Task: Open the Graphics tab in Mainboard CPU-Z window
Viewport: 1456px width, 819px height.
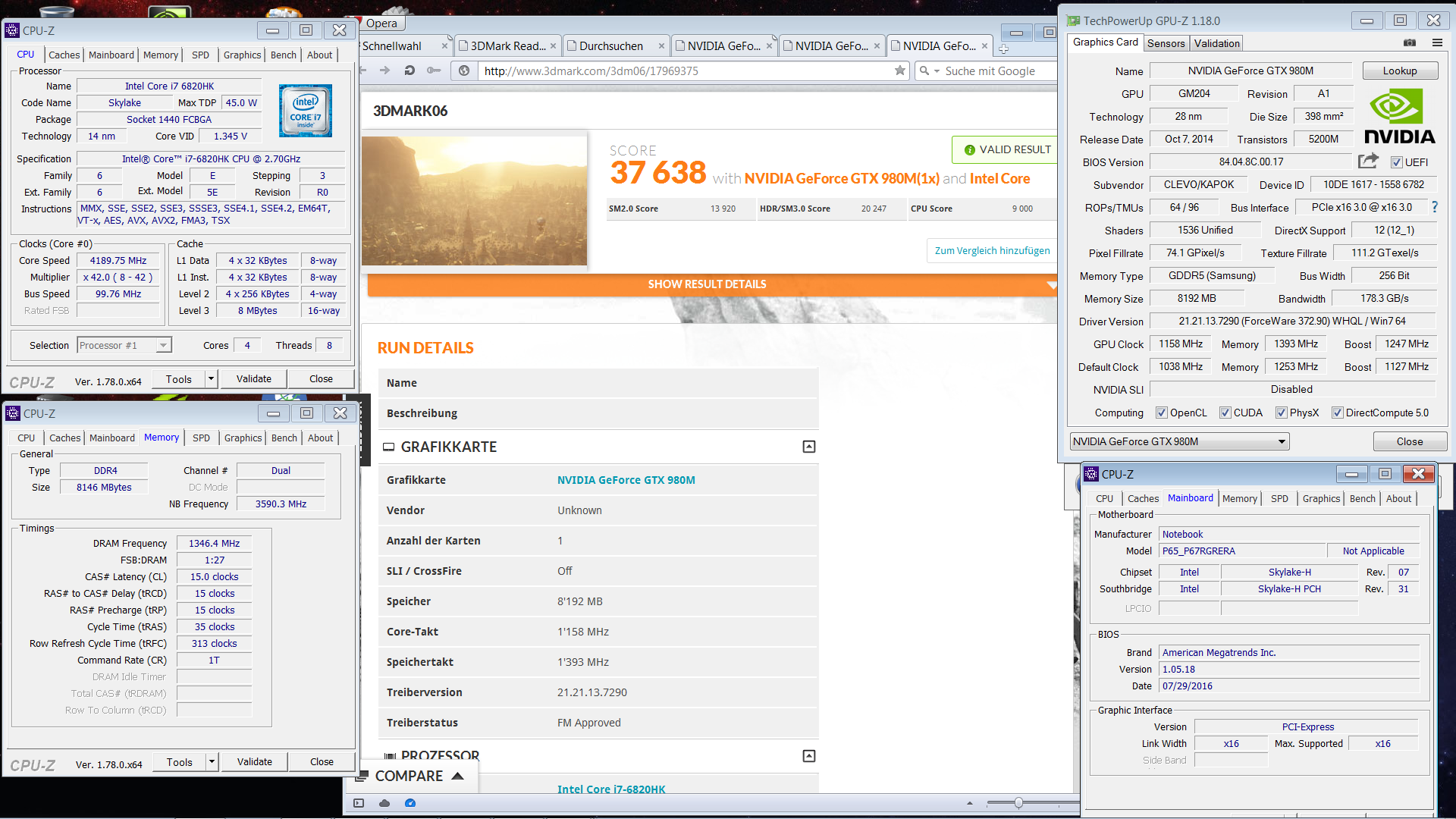Action: click(x=1321, y=498)
